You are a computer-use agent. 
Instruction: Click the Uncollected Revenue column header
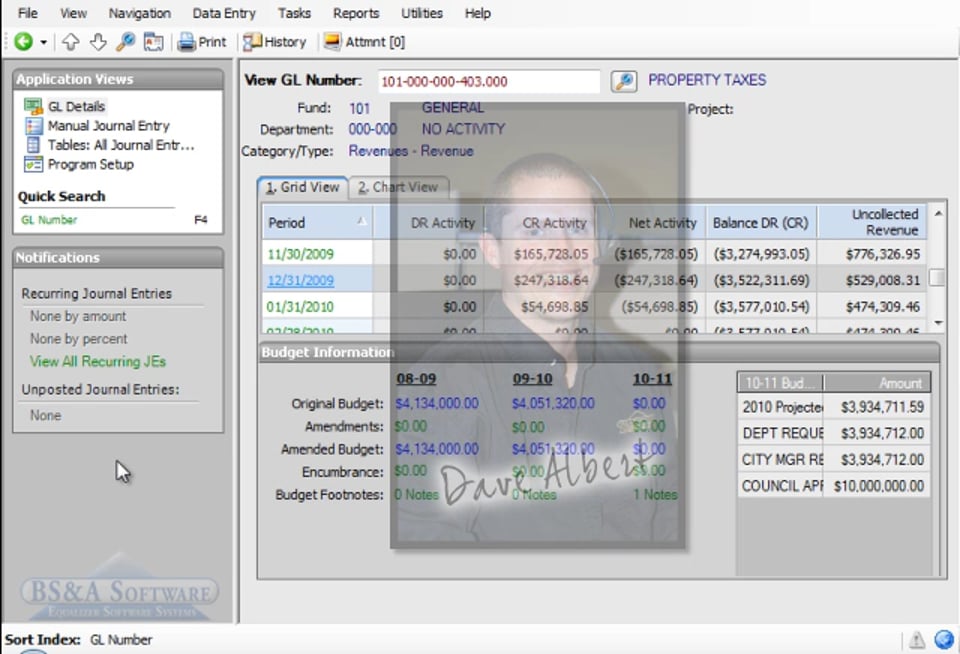pyautogui.click(x=871, y=222)
